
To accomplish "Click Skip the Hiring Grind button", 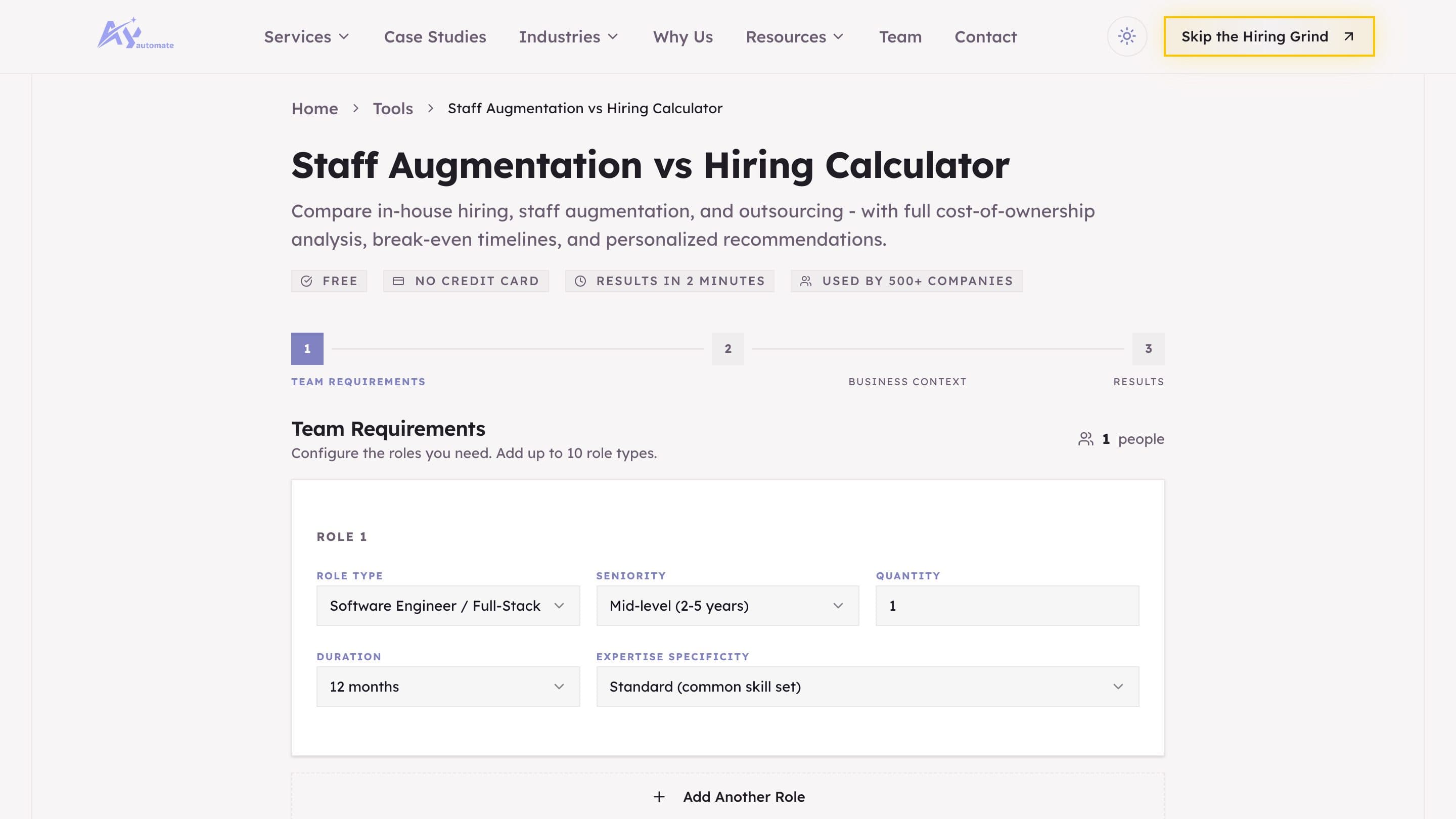I will coord(1269,36).
